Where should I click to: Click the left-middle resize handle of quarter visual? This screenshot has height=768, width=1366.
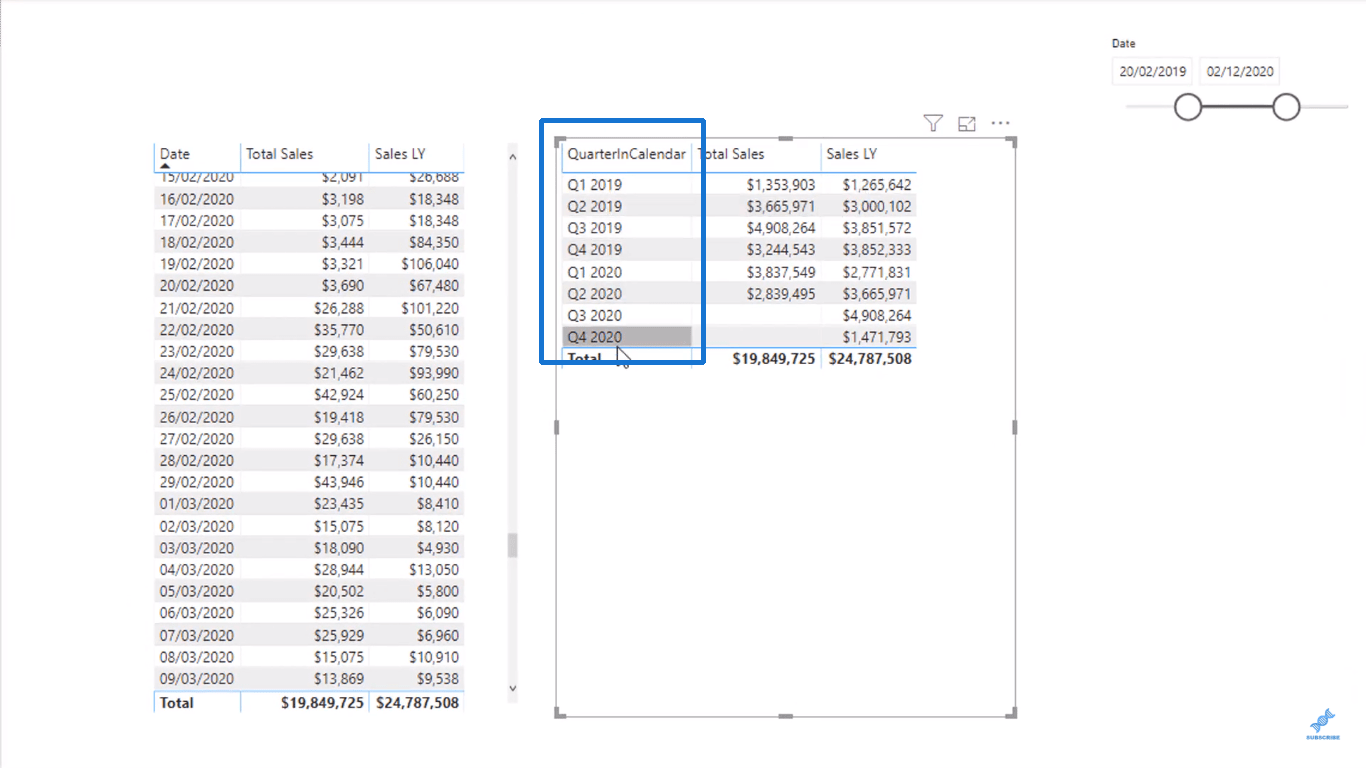click(557, 427)
